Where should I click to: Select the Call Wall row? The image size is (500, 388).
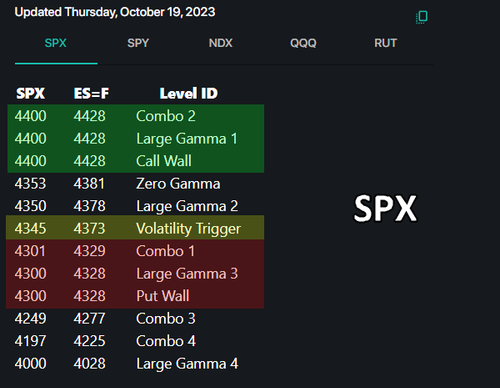point(136,161)
